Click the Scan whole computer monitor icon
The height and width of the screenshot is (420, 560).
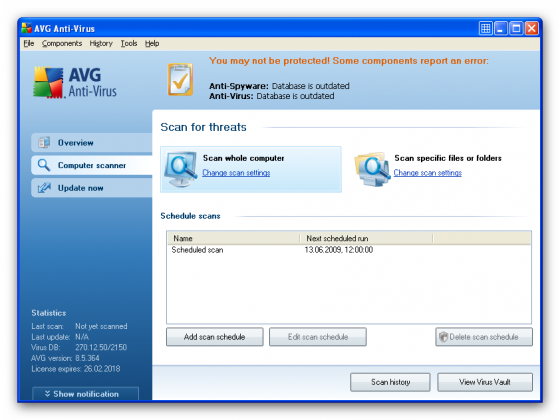point(181,169)
